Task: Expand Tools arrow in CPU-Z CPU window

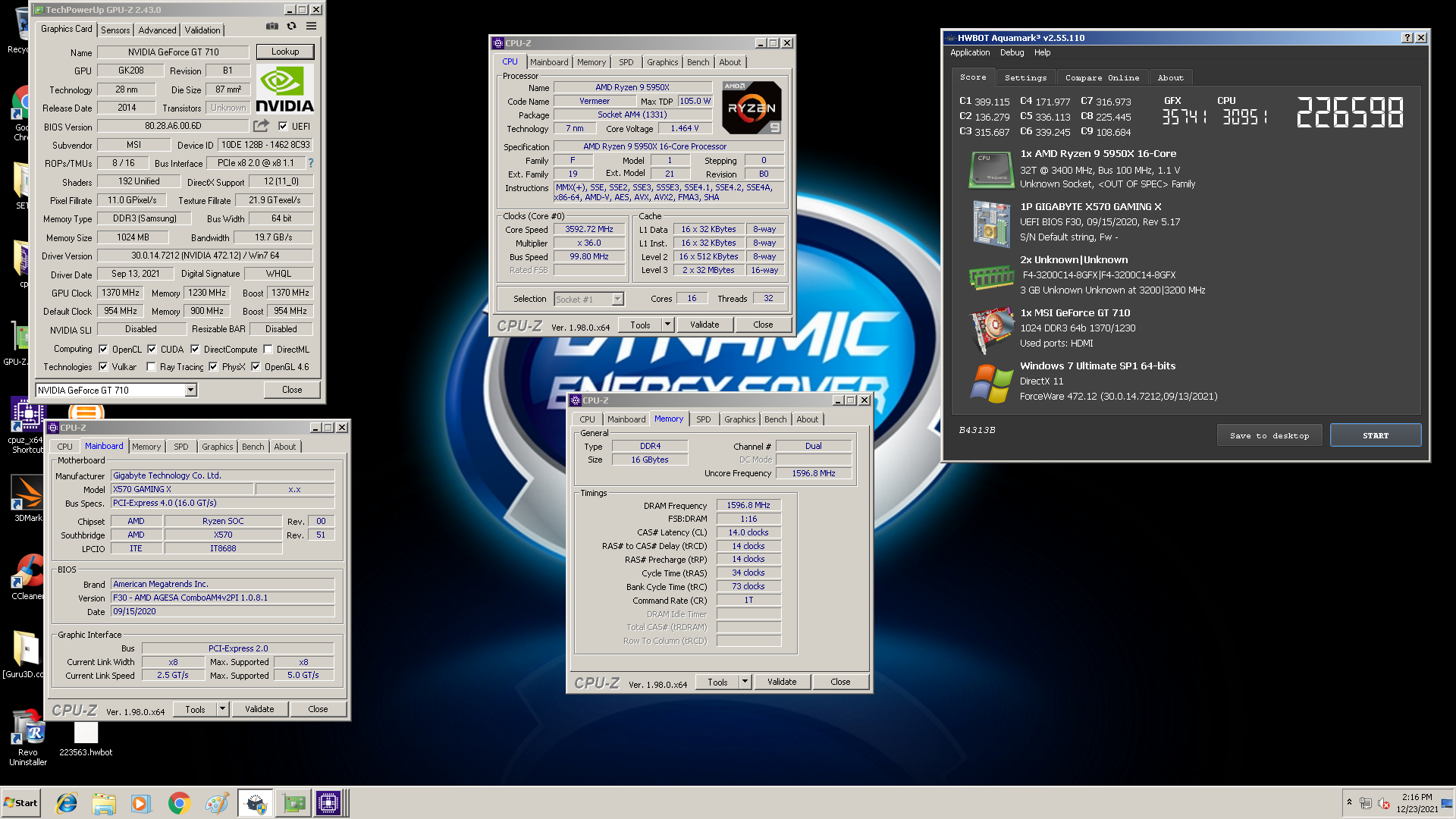Action: pyautogui.click(x=668, y=325)
